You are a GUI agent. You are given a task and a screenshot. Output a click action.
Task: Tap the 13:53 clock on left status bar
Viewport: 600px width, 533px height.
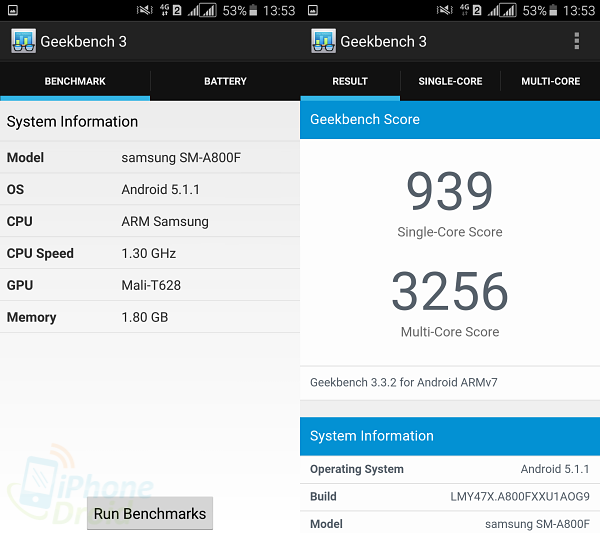(279, 10)
